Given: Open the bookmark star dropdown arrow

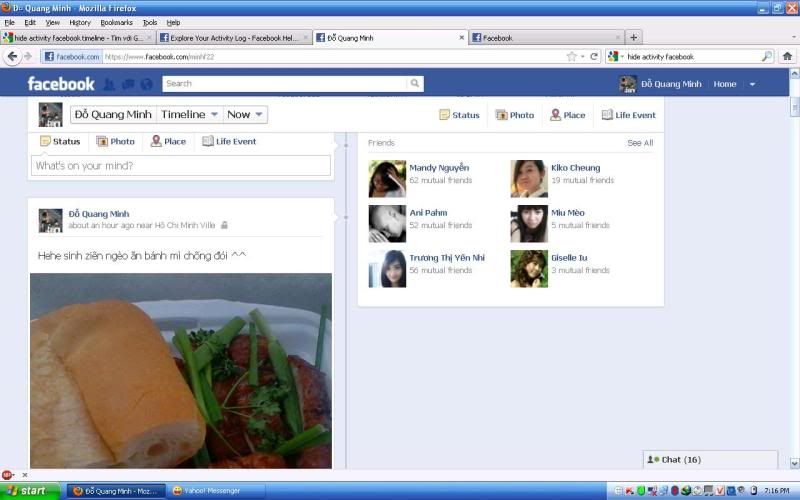Looking at the screenshot, I should click(x=583, y=56).
